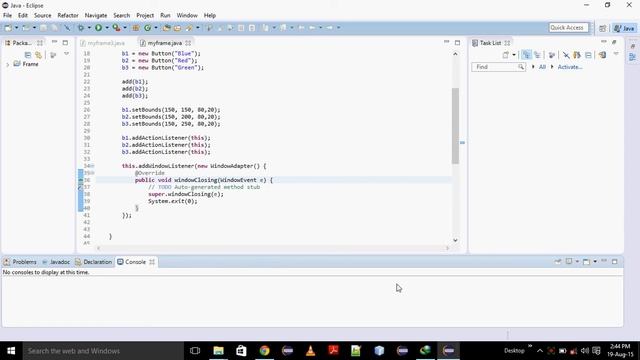640x360 pixels.
Task: Run the program with green play icon
Action: (x=98, y=28)
